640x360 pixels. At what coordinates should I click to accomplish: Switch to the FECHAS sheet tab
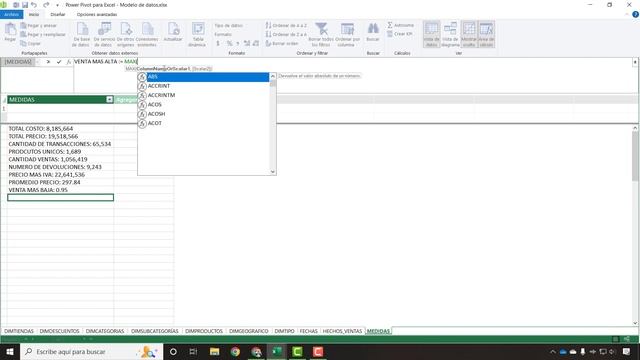[x=309, y=331]
